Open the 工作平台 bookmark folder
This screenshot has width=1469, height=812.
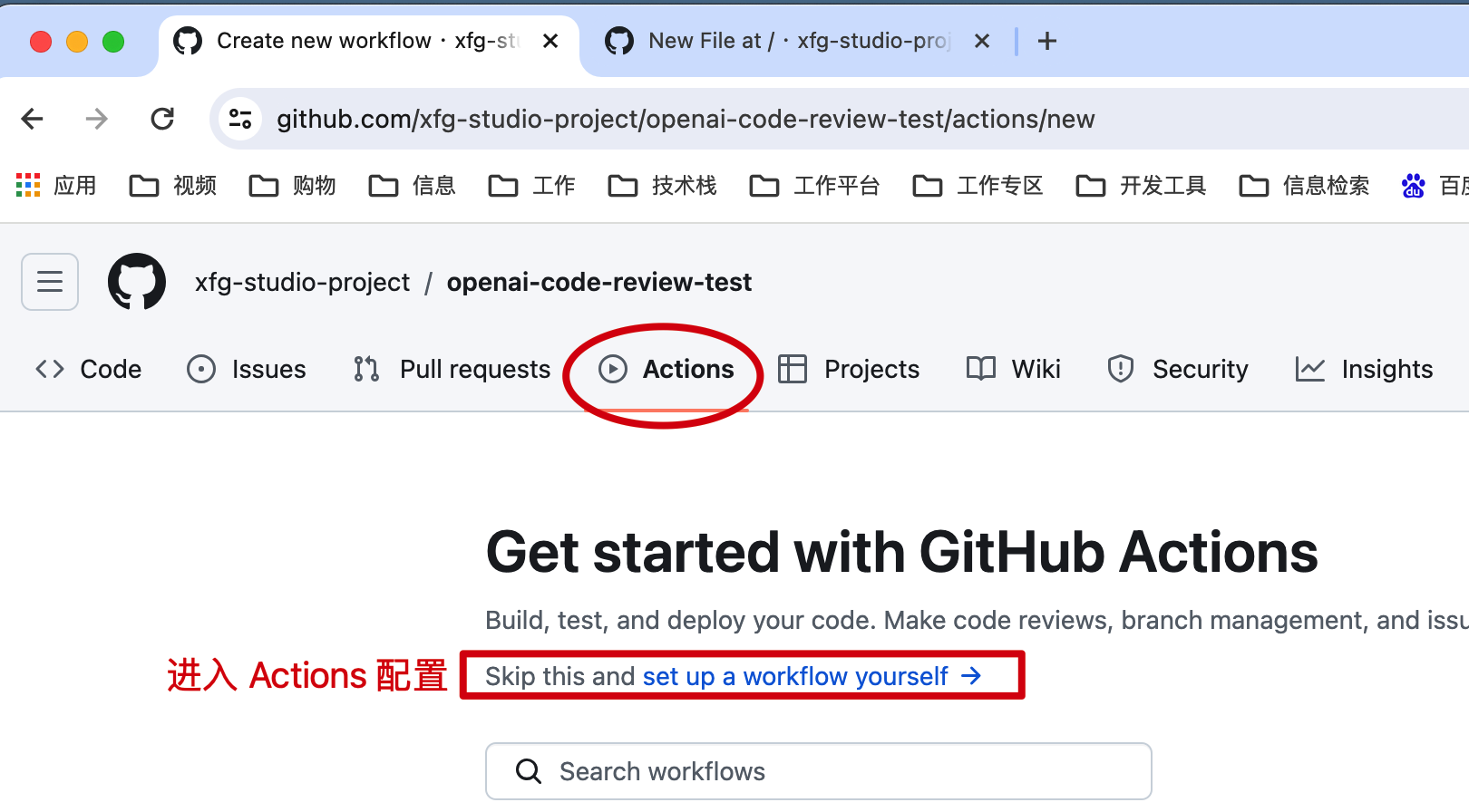814,186
